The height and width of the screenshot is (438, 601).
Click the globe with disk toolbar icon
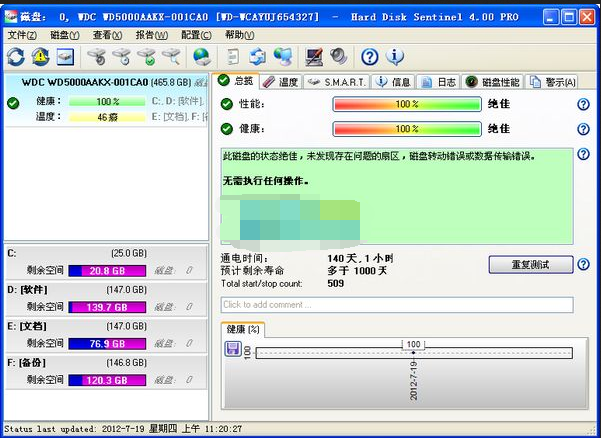click(202, 57)
